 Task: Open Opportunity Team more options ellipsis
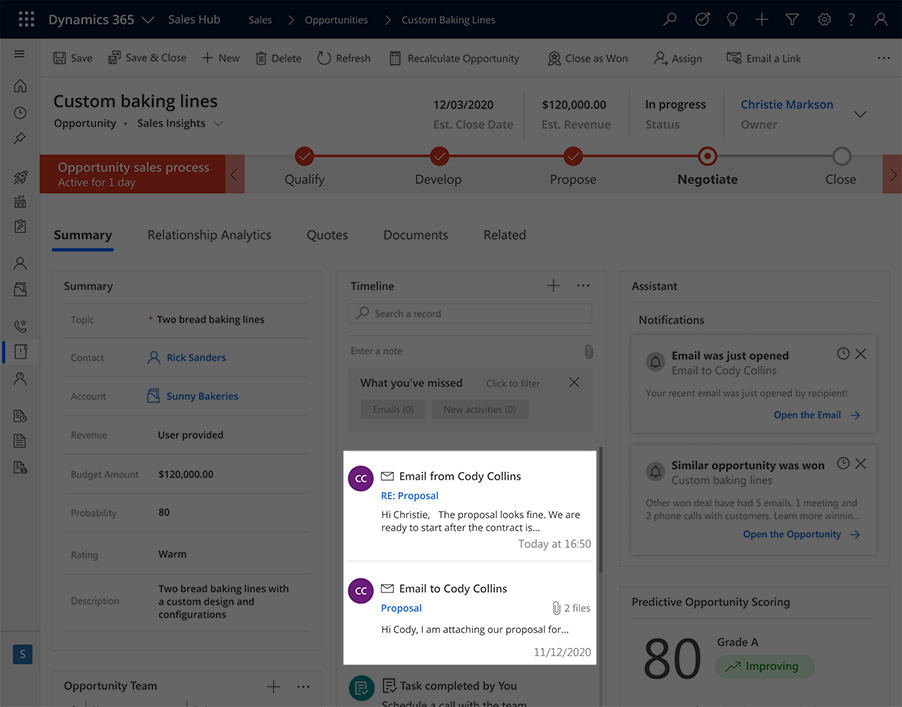[303, 686]
